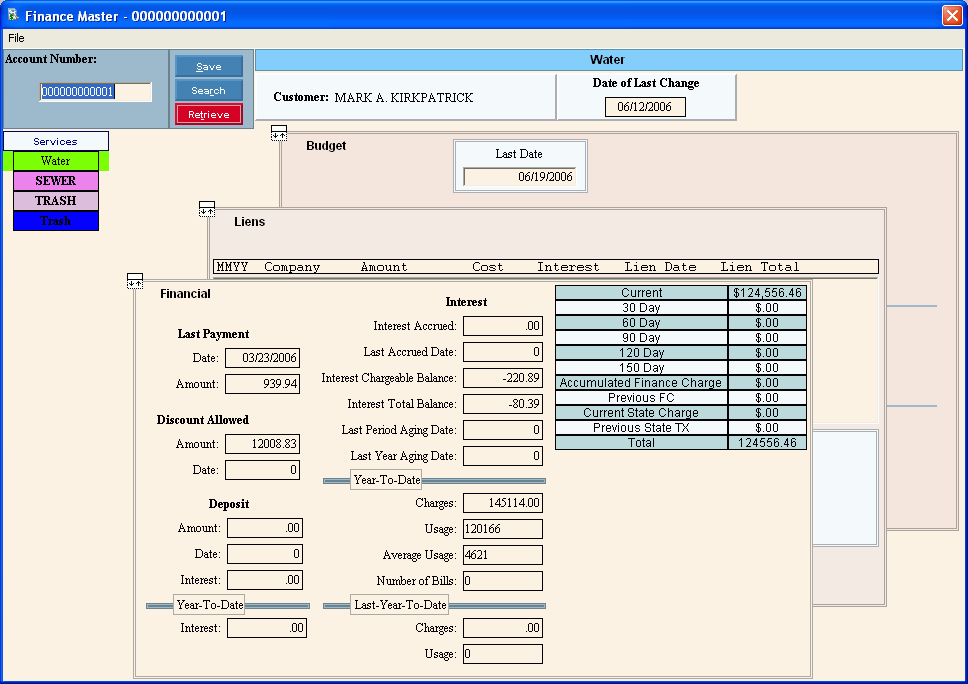Click the Date of Last Change field
The image size is (968, 684).
pyautogui.click(x=645, y=107)
